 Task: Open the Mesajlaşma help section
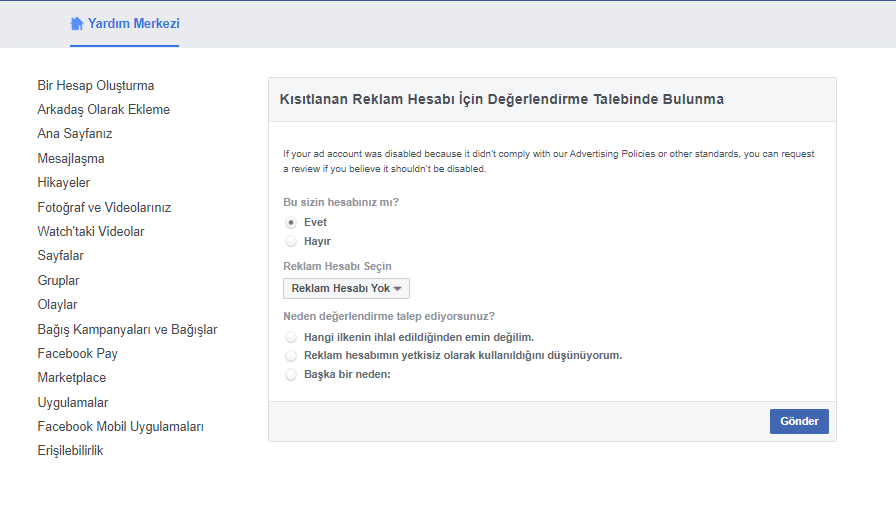coord(71,158)
